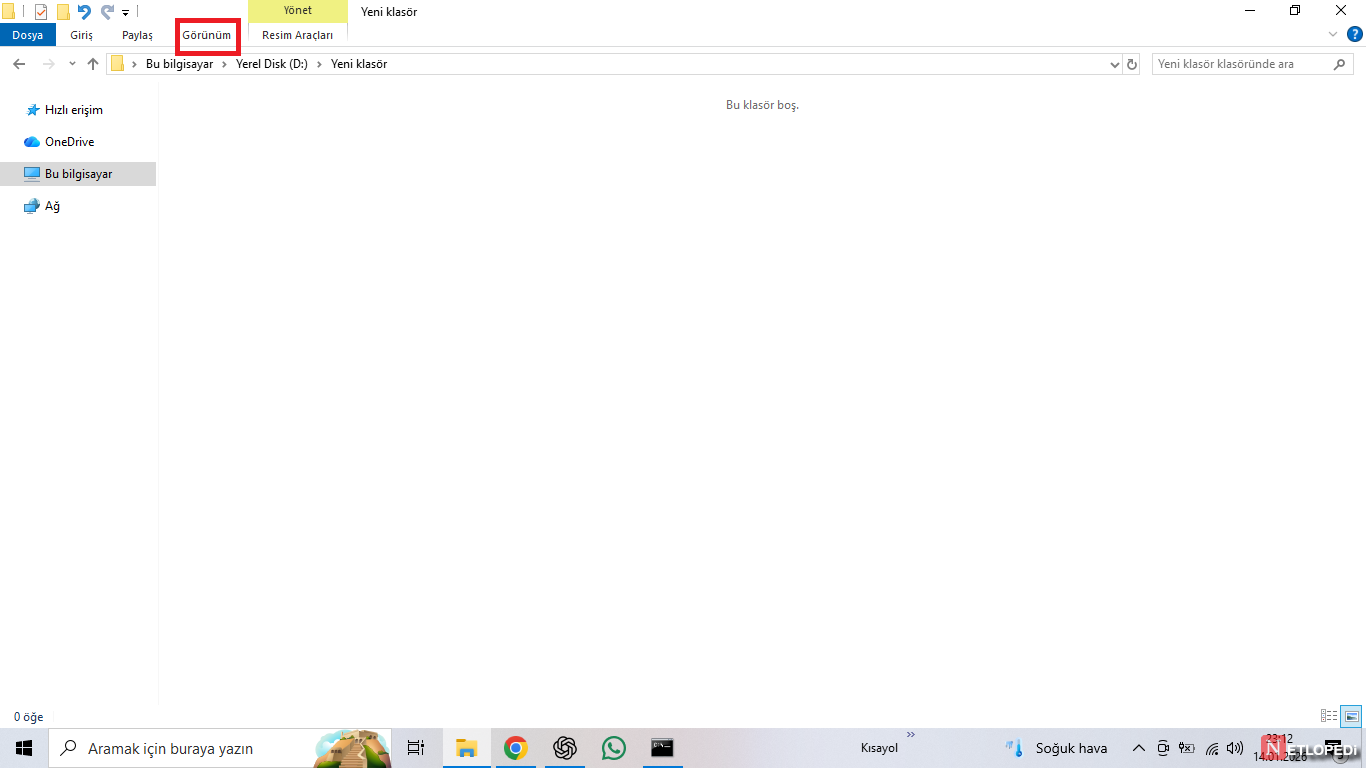
Task: Click Yerel Disk (D:) in the address path
Action: coord(272,64)
